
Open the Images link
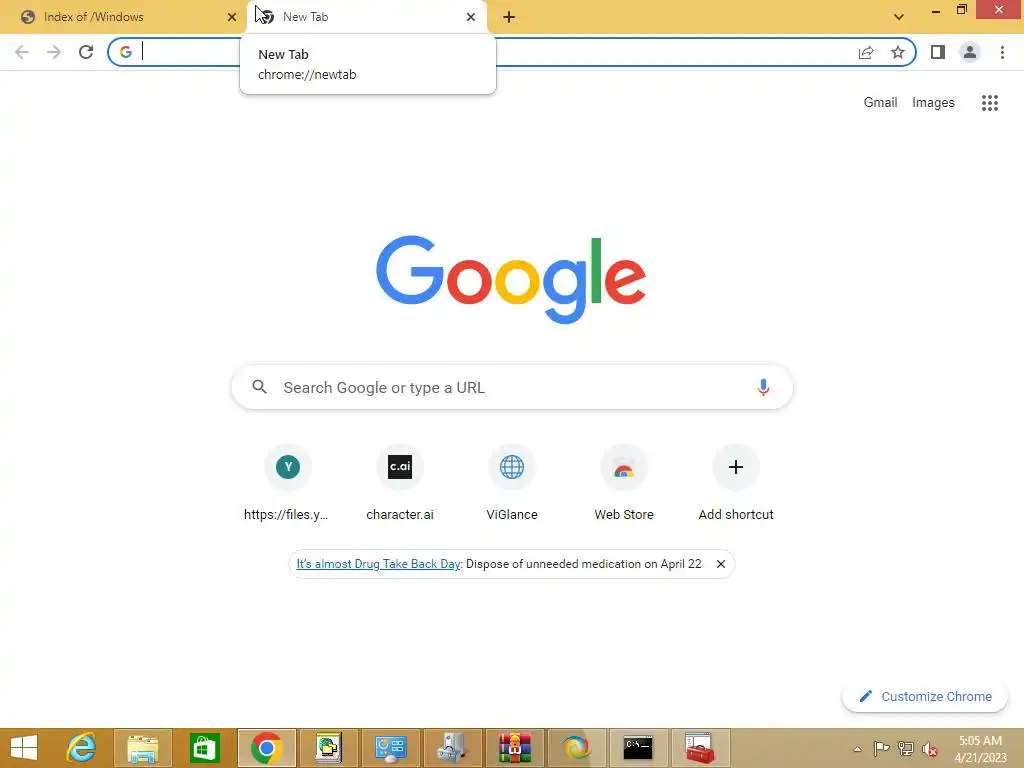click(x=933, y=103)
